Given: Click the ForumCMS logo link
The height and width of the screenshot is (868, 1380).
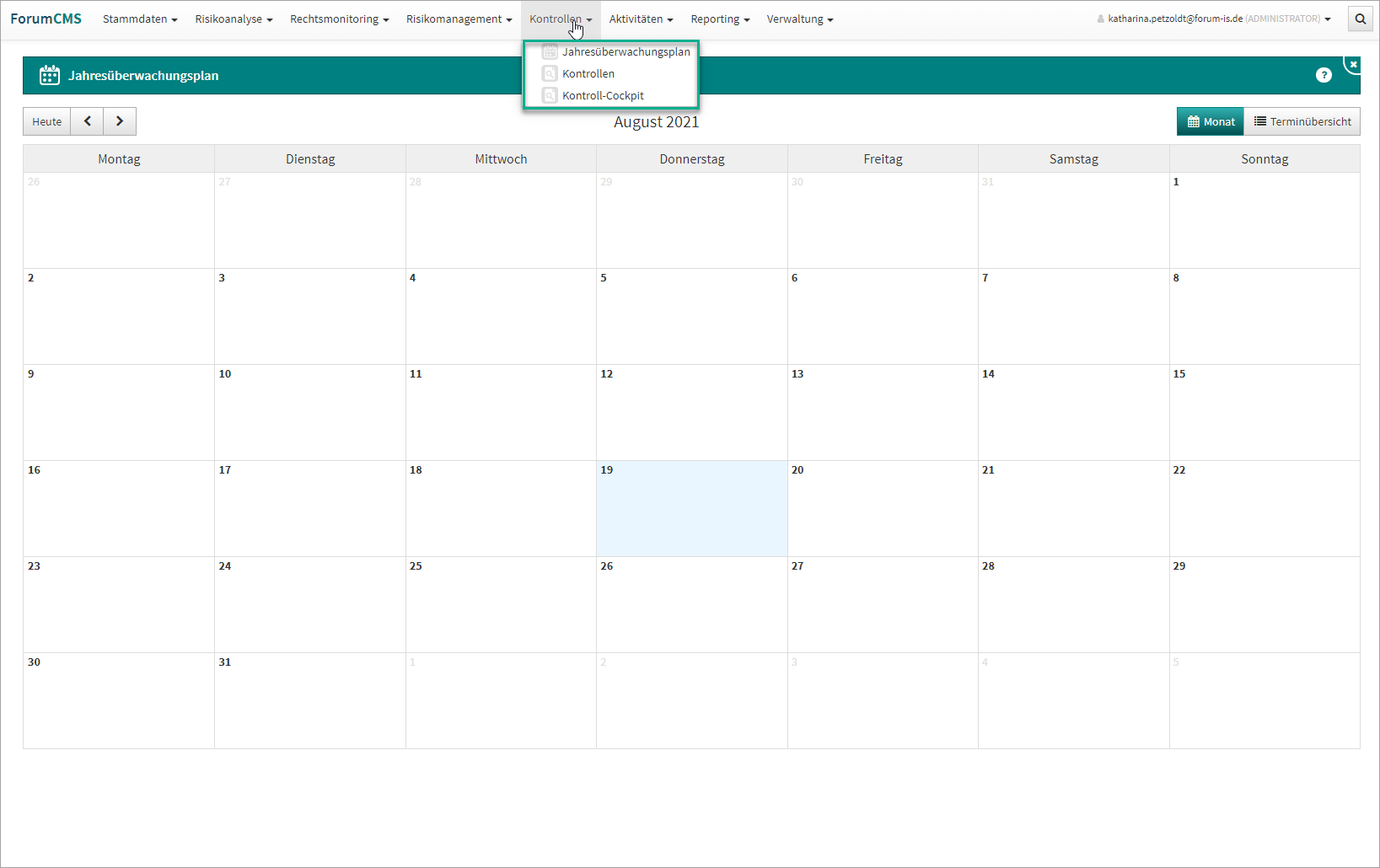Looking at the screenshot, I should tap(46, 19).
